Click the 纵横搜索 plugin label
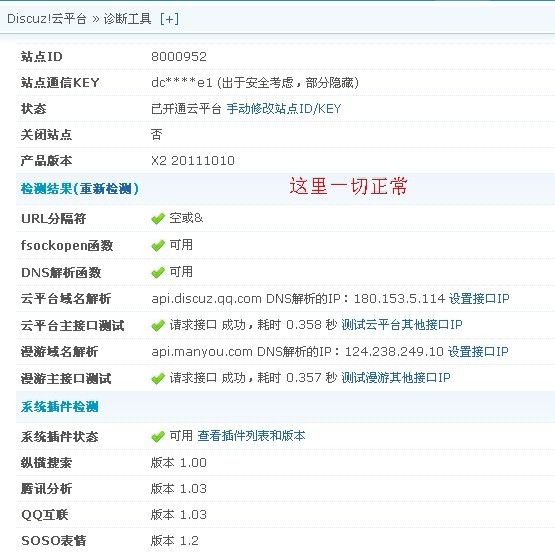Screen dimensions: 555x557 click(x=47, y=463)
